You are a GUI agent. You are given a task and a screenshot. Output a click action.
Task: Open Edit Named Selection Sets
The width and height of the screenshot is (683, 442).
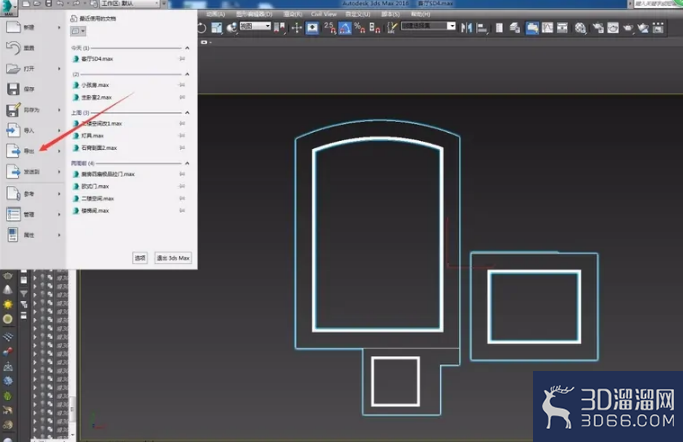tap(392, 28)
